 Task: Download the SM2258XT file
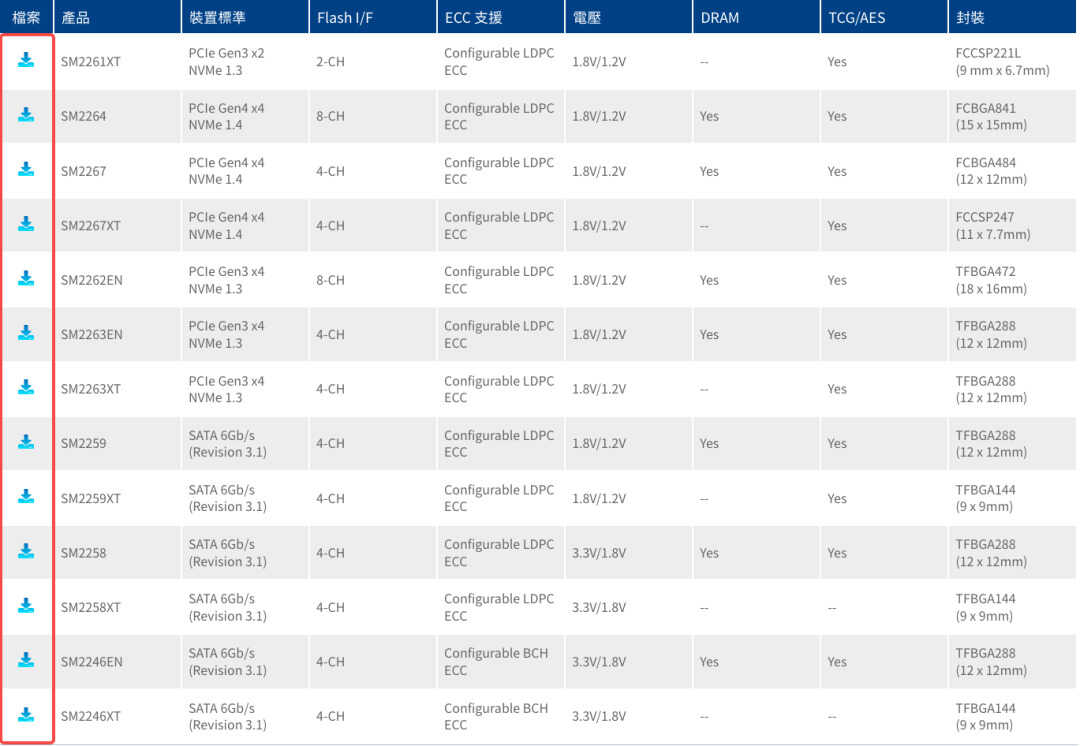pos(26,605)
